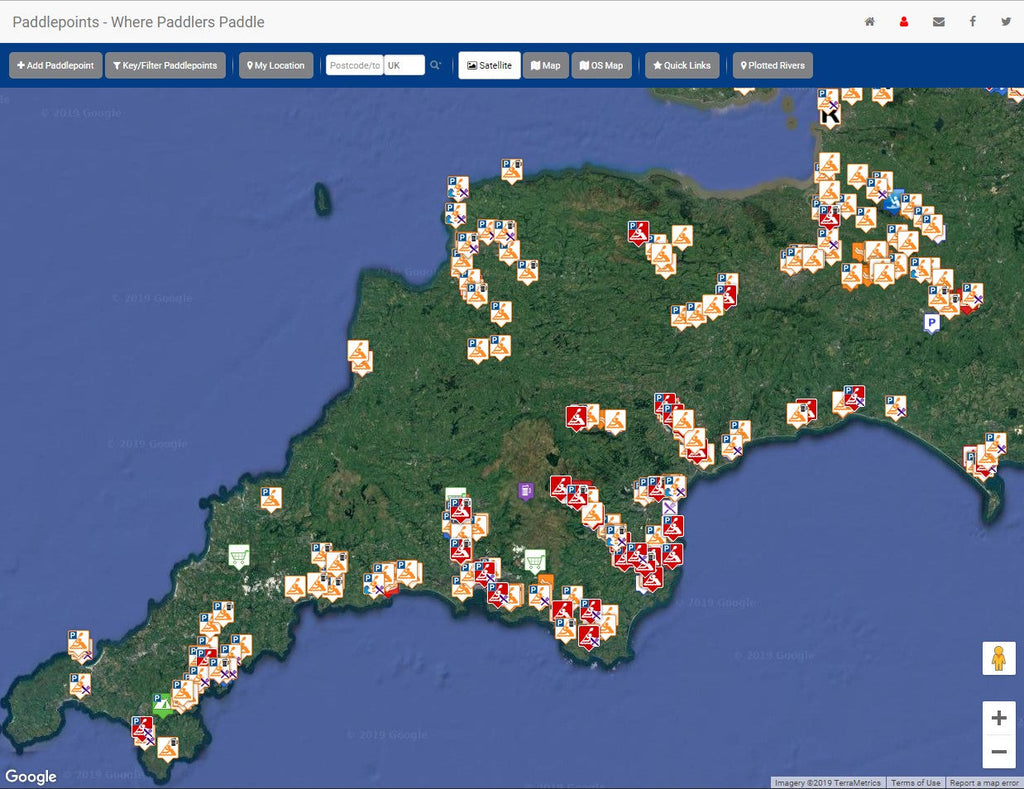The width and height of the screenshot is (1024, 789).
Task: Open the Facebook icon link
Action: [x=972, y=22]
